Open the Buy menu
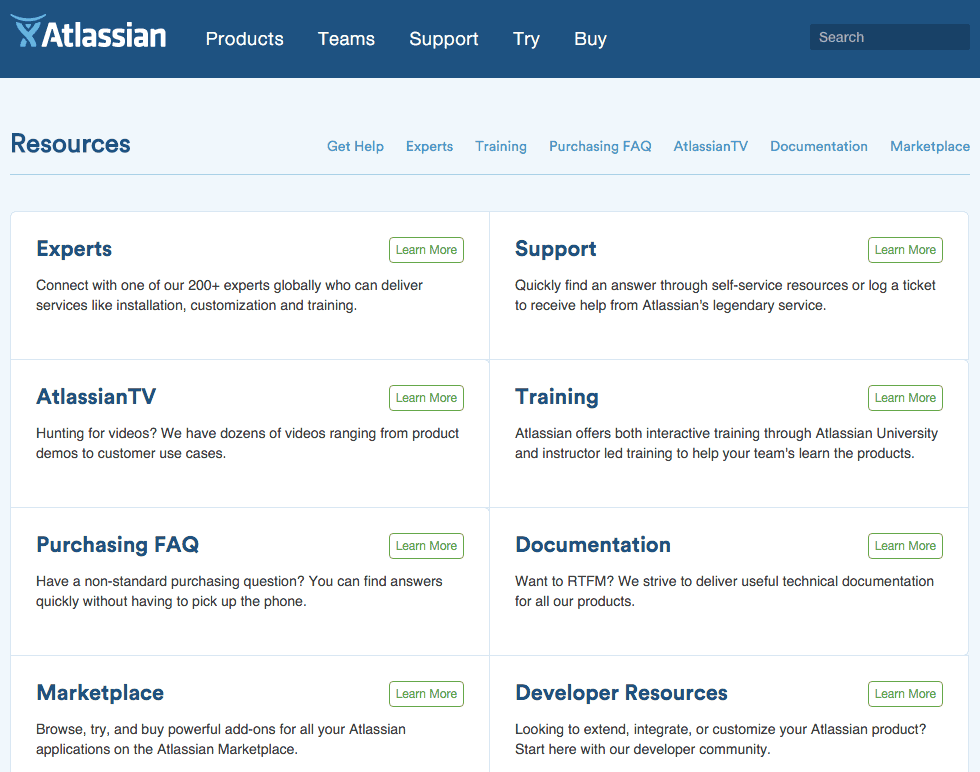980x772 pixels. [590, 39]
